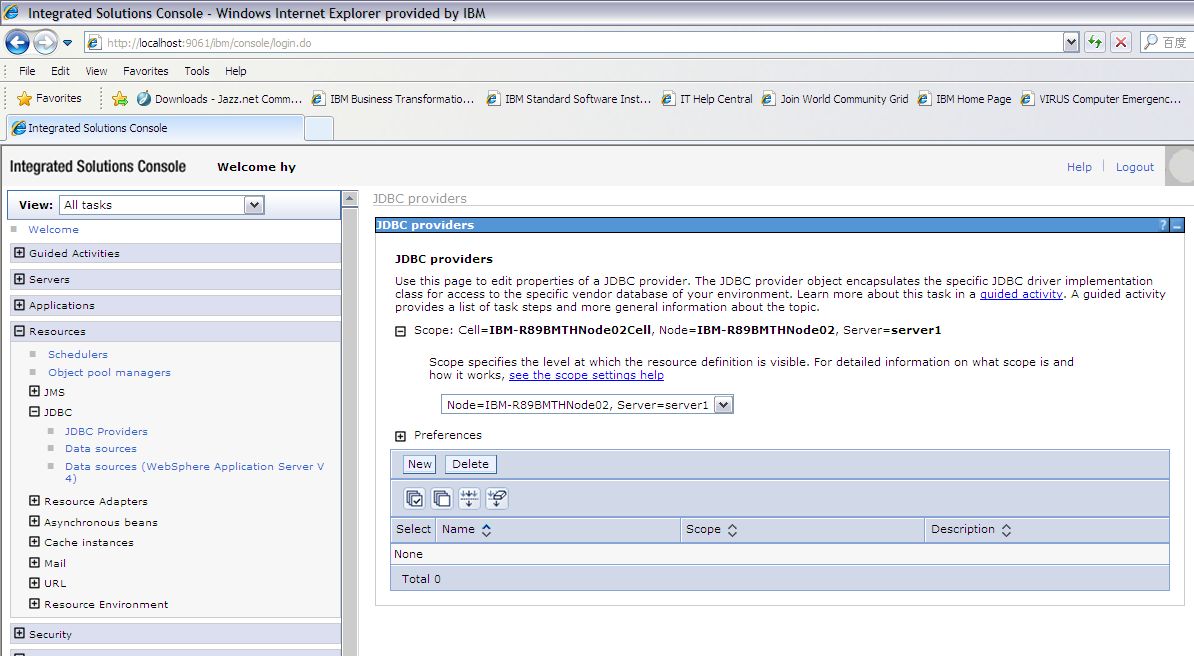Open Join World Community Grid bookmark
The width and height of the screenshot is (1194, 656).
(x=835, y=99)
